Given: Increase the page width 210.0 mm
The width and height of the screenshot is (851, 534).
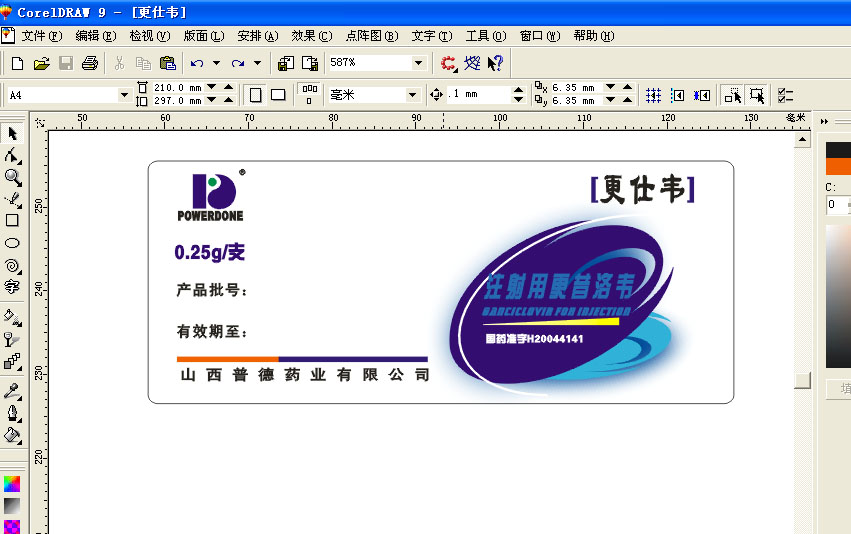Looking at the screenshot, I should tap(229, 87).
